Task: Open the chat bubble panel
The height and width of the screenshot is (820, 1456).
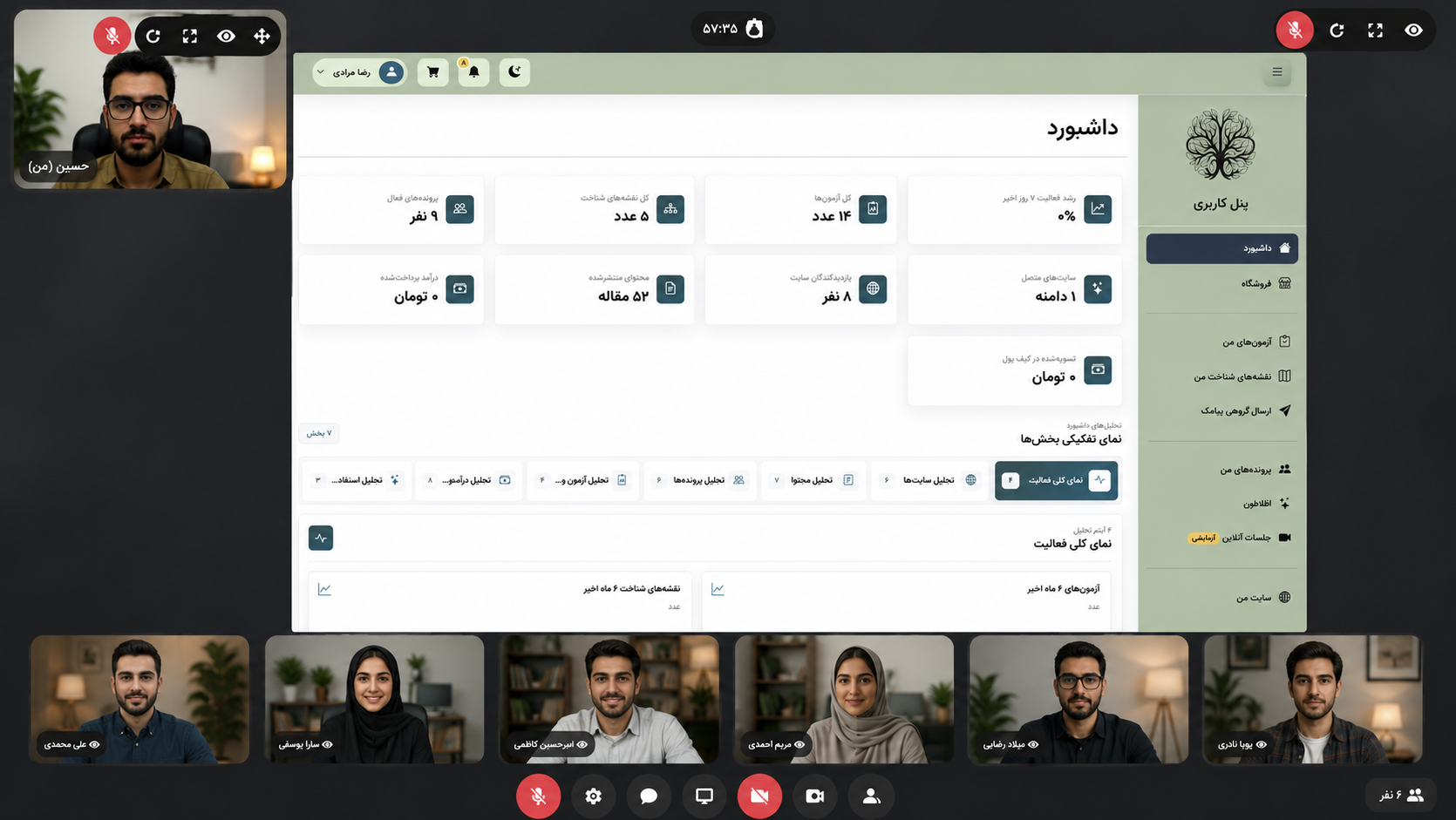Action: (649, 796)
